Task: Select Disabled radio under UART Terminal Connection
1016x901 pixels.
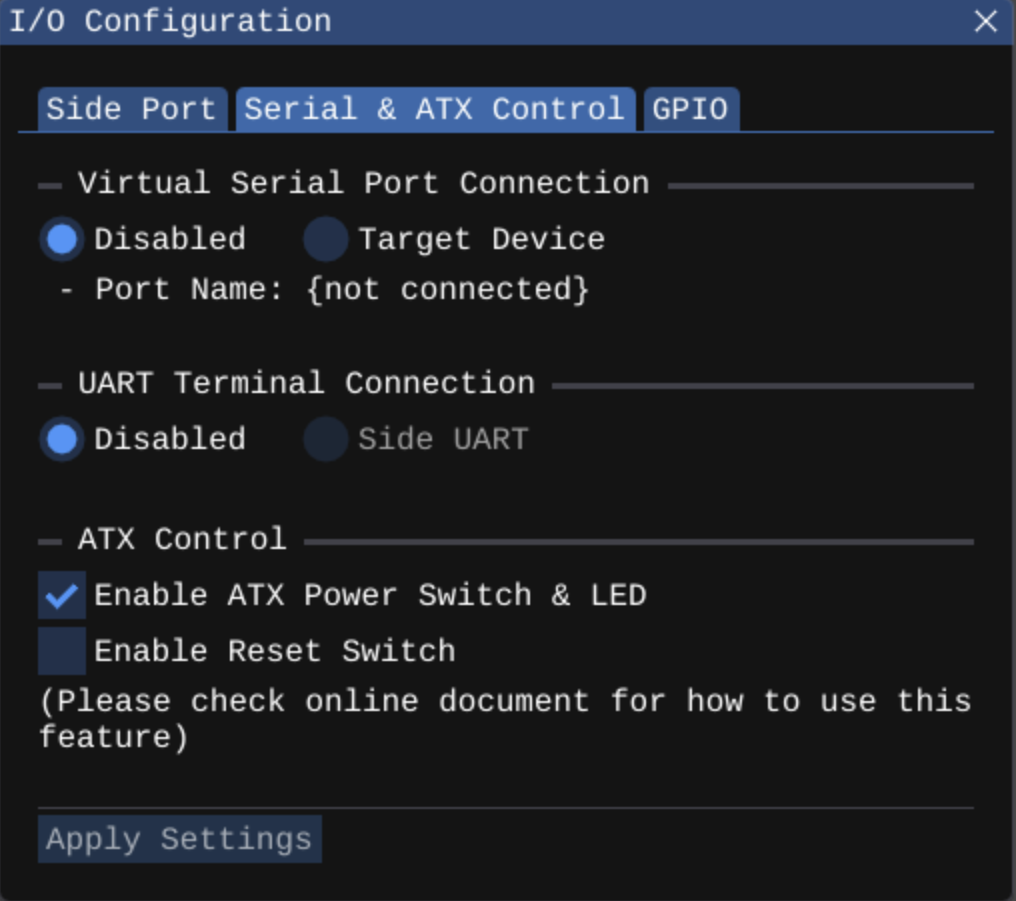Action: [x=62, y=440]
